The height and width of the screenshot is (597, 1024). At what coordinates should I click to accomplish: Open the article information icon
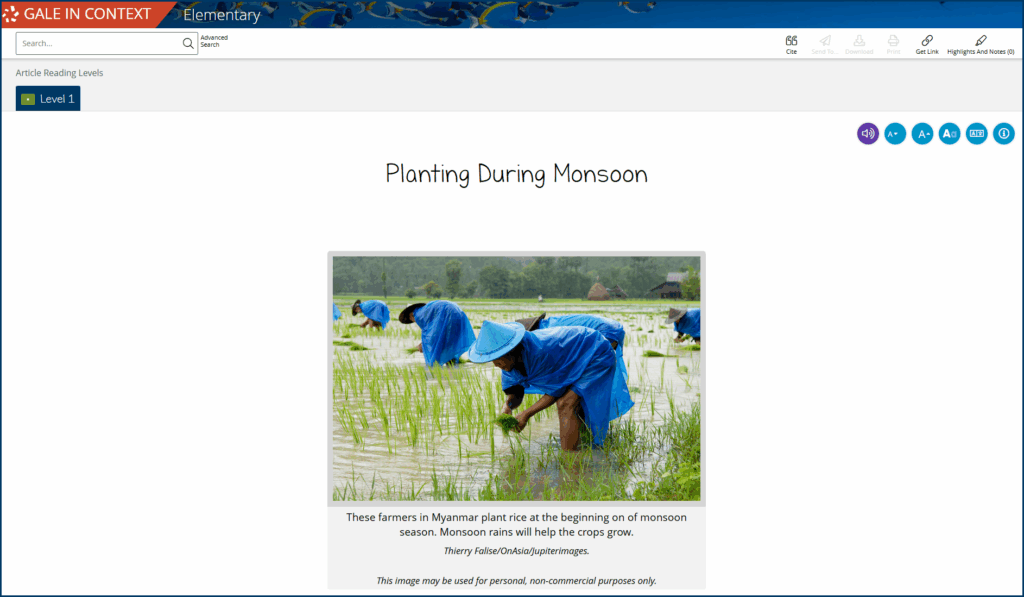(x=1003, y=133)
